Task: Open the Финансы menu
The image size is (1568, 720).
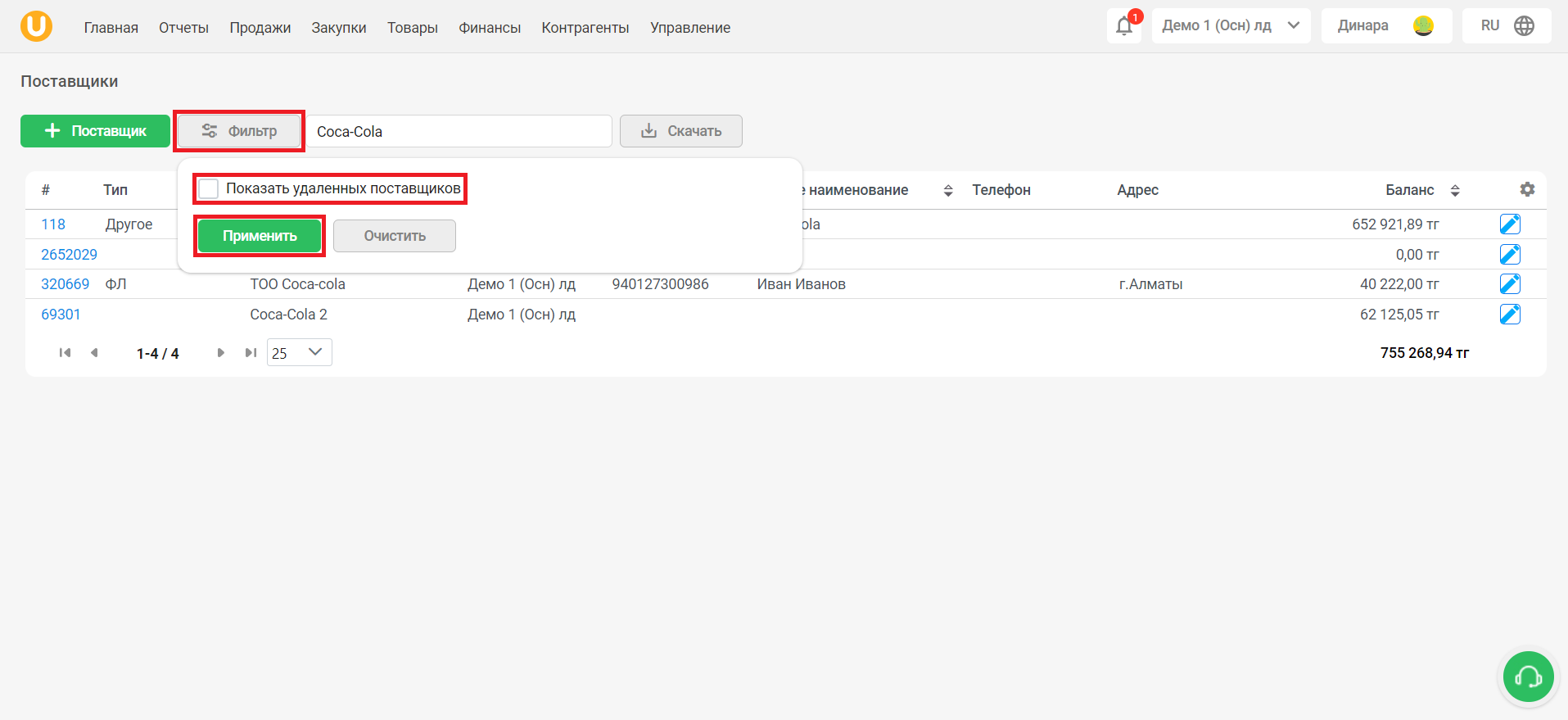Action: click(490, 28)
